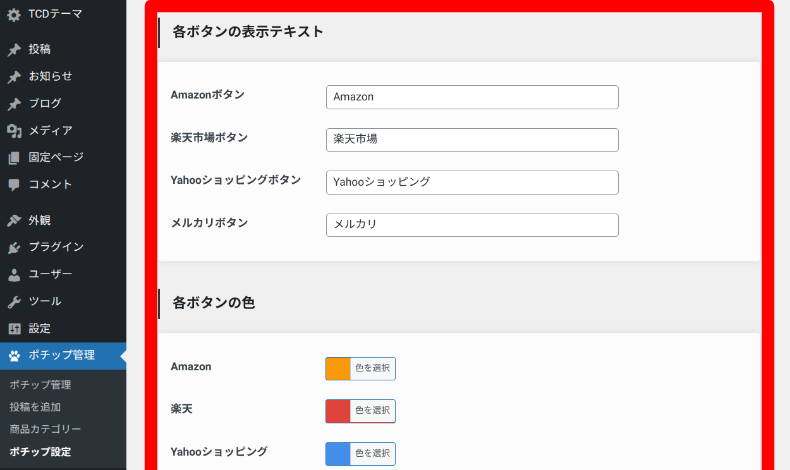Click the 投稿 pin icon
Viewport: 790px width, 470px height.
[x=14, y=49]
